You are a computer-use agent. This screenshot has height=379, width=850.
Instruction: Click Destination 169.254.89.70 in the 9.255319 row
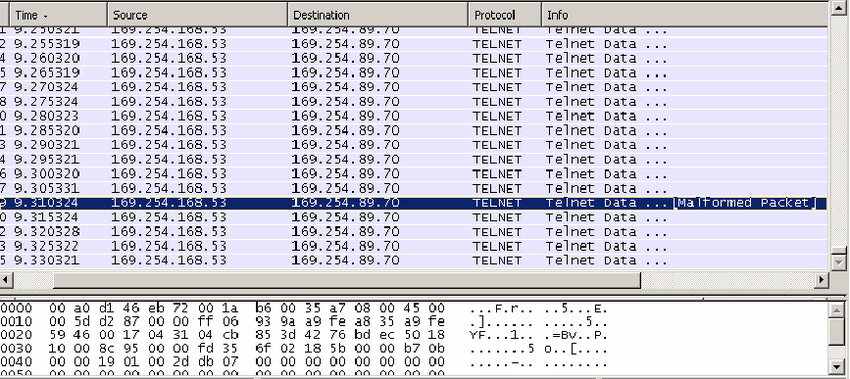(345, 44)
